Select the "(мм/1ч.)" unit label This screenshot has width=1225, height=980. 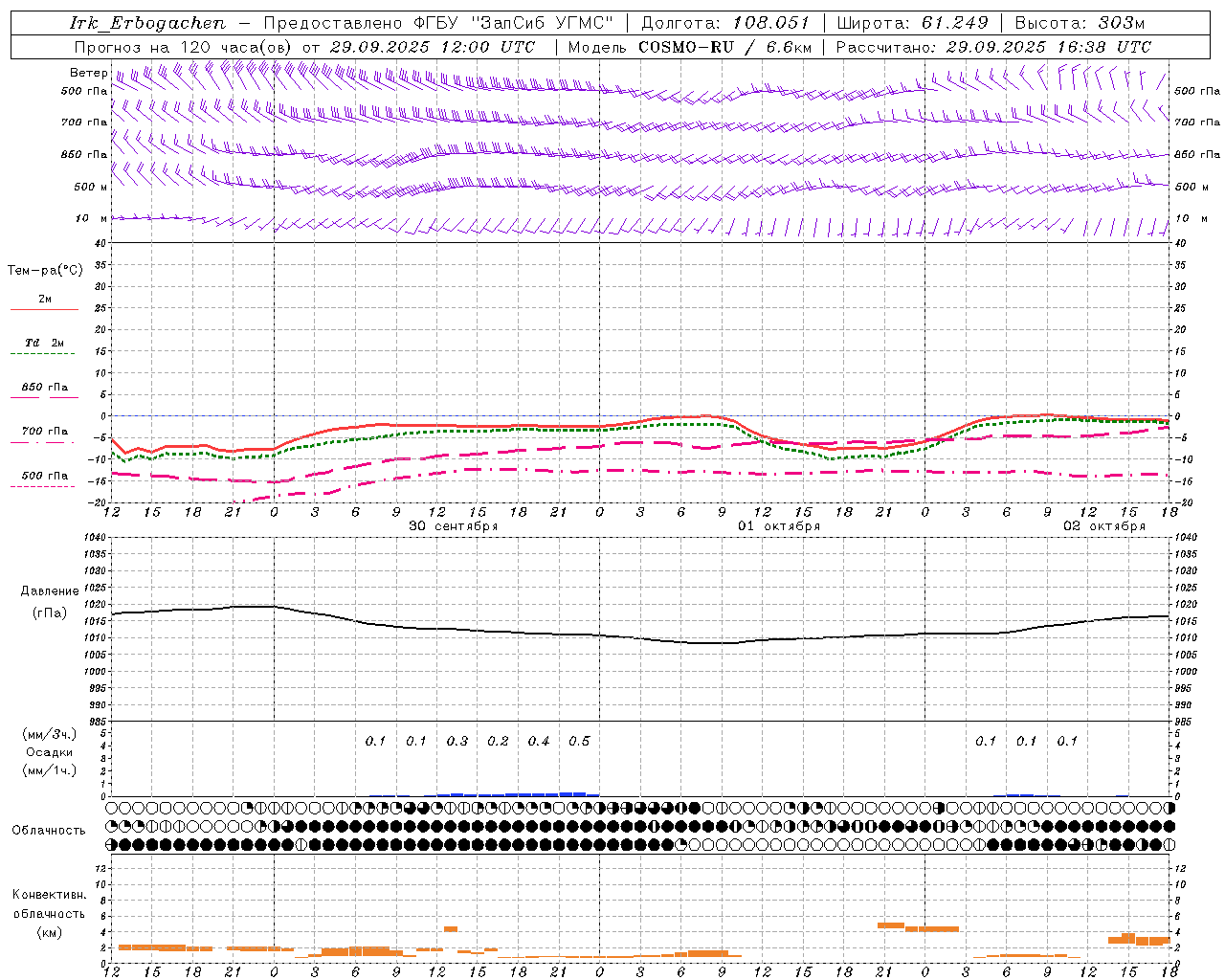(50, 770)
